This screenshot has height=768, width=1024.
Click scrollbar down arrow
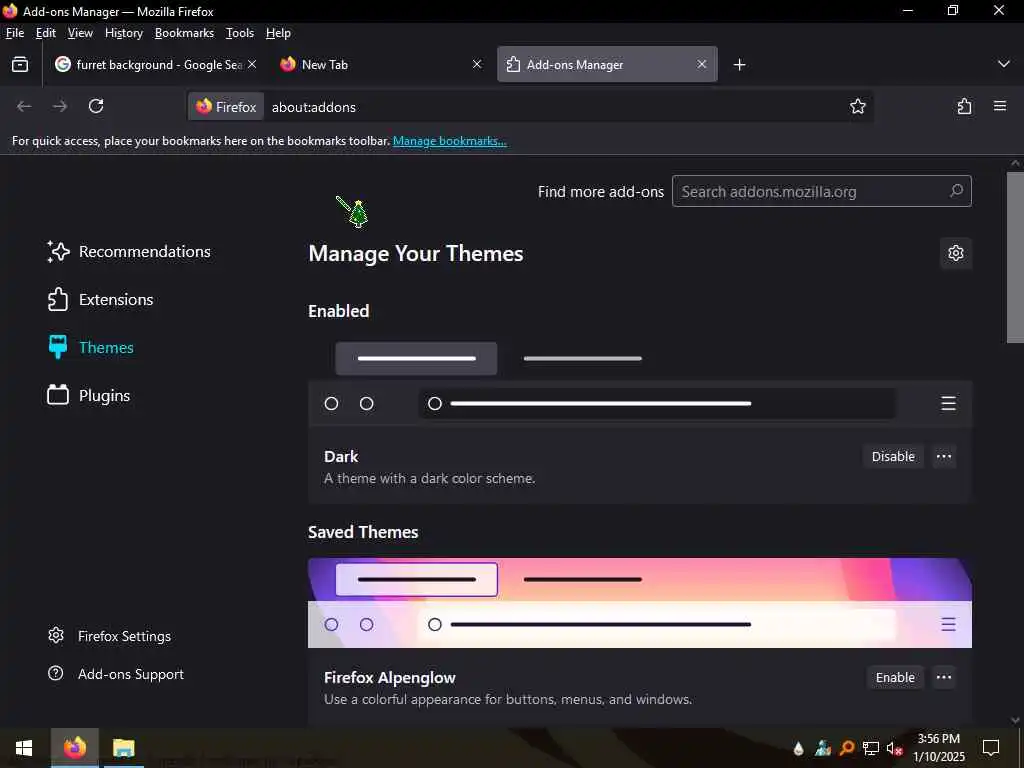(1015, 720)
